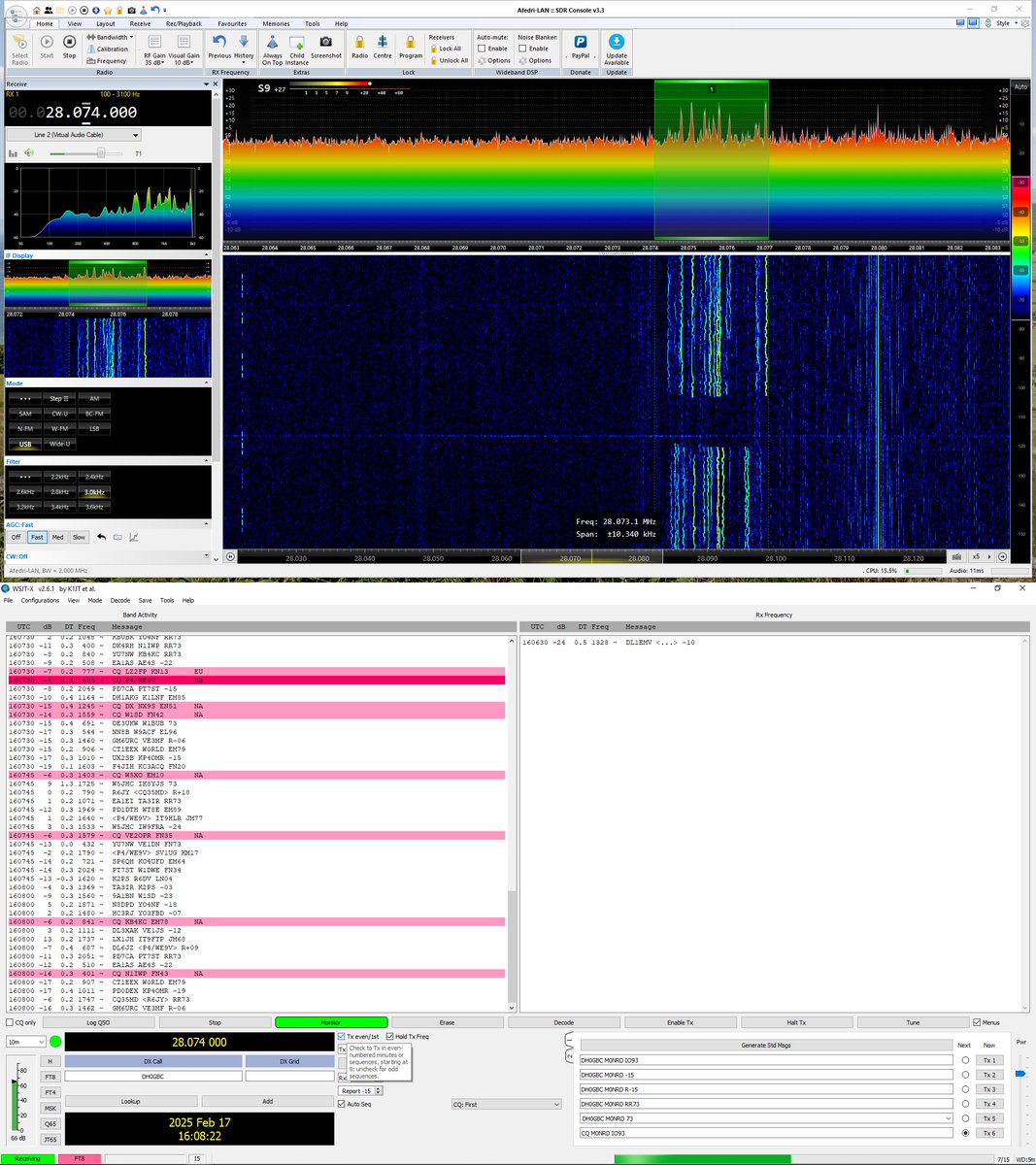Open the Bandwidth dropdown
The image size is (1036, 1165).
coord(110,37)
